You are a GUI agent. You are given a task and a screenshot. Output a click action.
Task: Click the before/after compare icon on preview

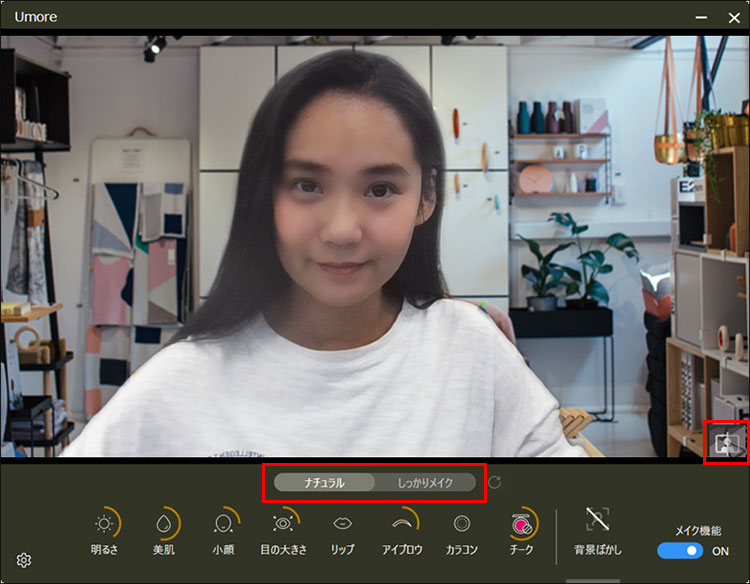[727, 441]
